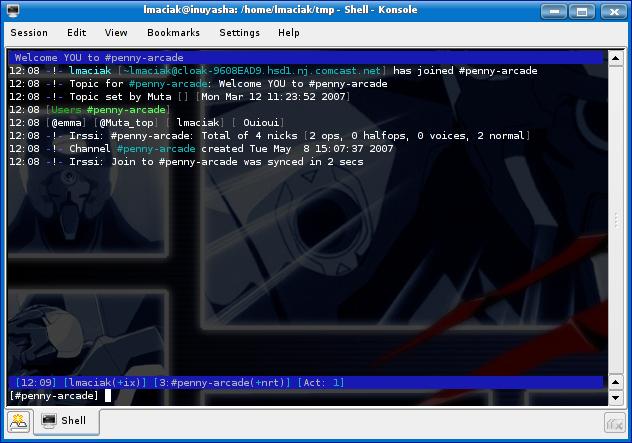Expand the Bookmarks menu

click(173, 33)
